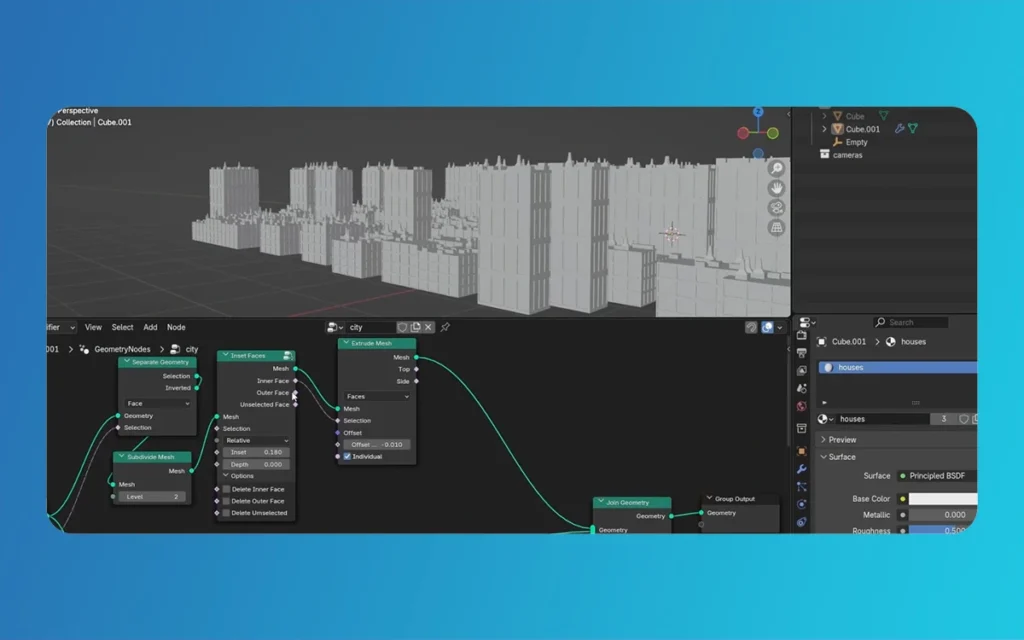Collapse the Separate Geometry node
The height and width of the screenshot is (640, 1024).
127,362
